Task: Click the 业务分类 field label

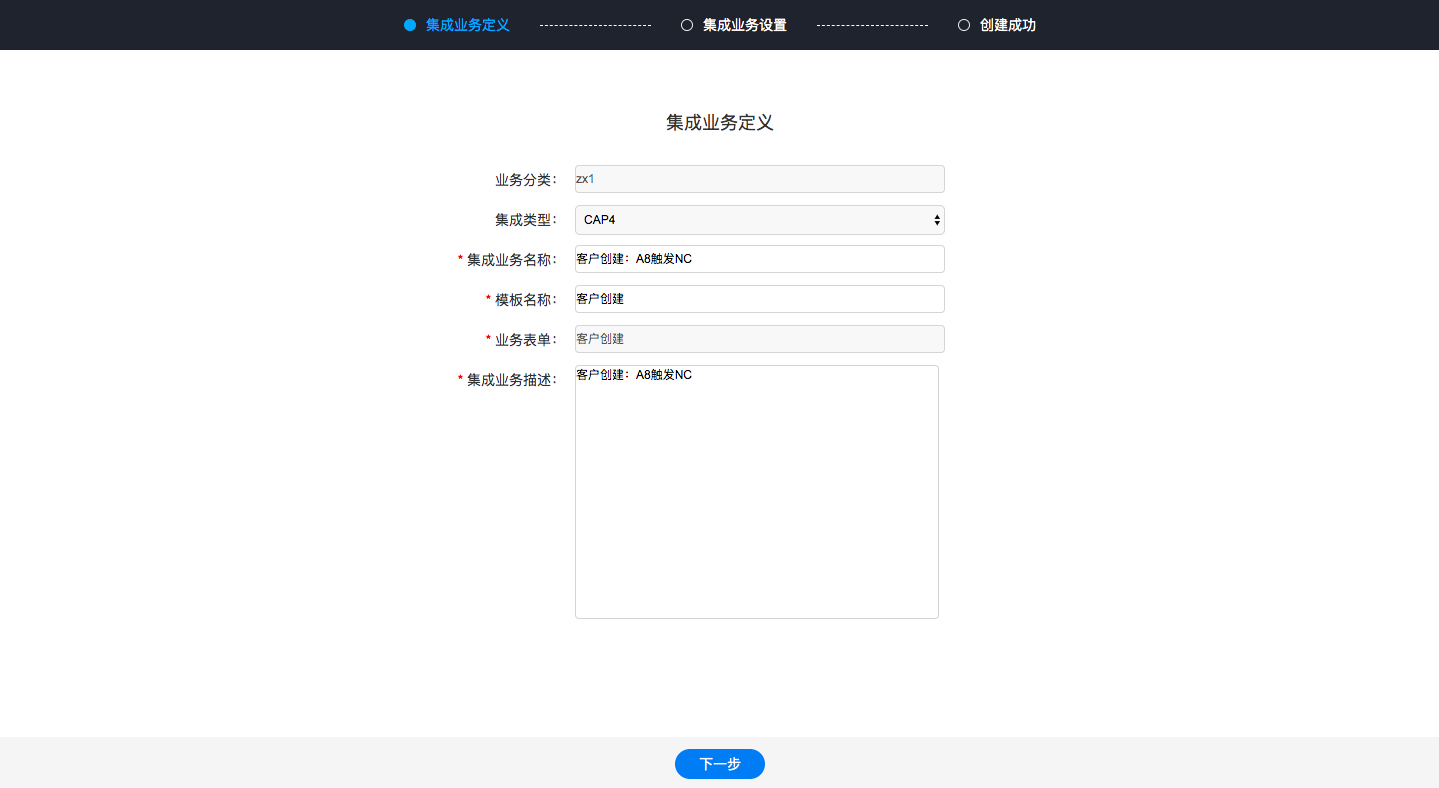Action: click(525, 180)
